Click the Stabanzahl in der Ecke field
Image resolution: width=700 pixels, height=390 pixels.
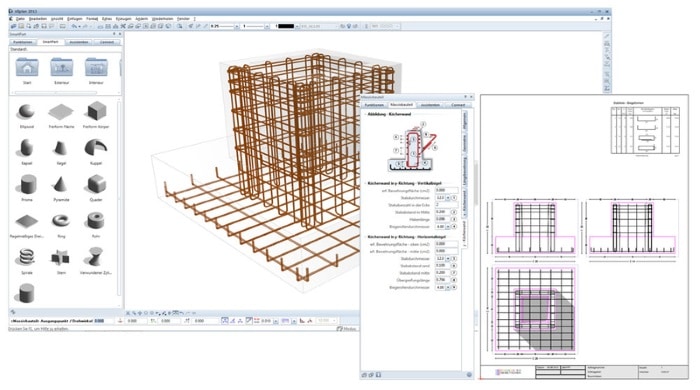[446, 205]
